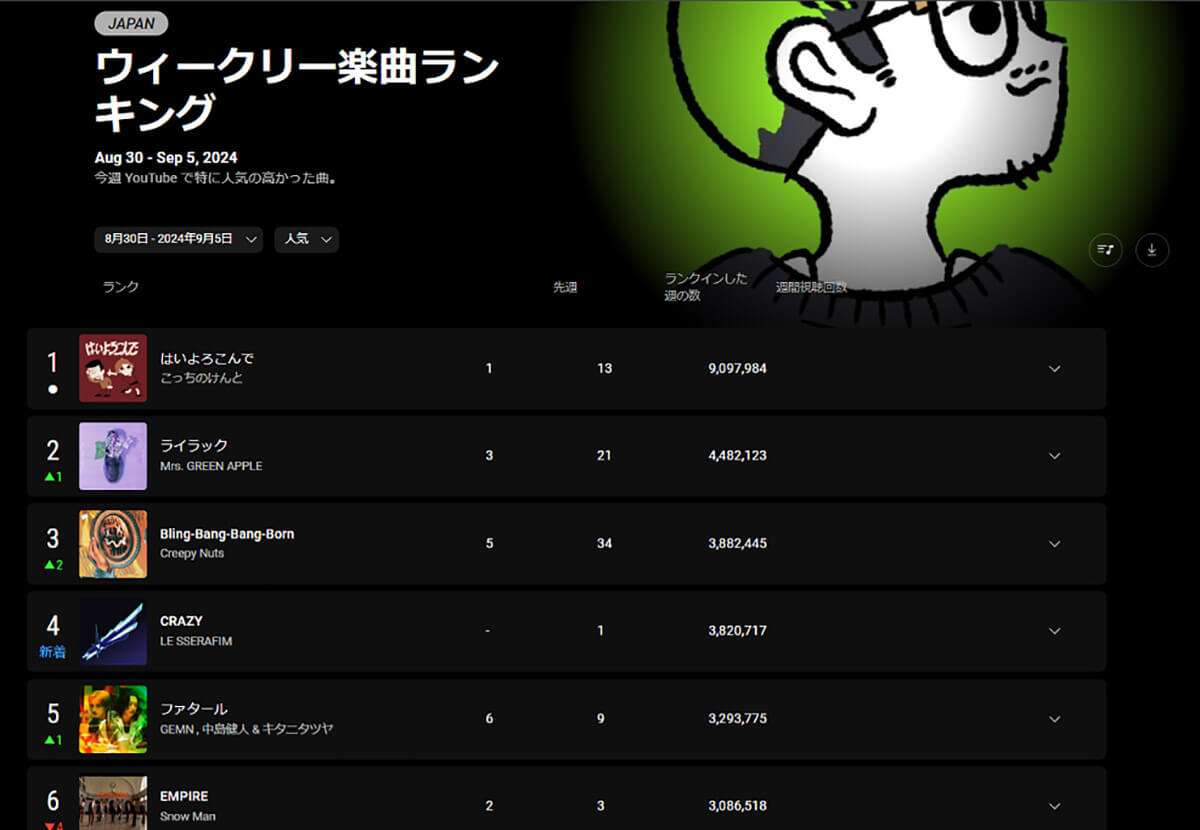Download the weekly chart data
Image resolution: width=1200 pixels, height=830 pixels.
click(x=1152, y=250)
